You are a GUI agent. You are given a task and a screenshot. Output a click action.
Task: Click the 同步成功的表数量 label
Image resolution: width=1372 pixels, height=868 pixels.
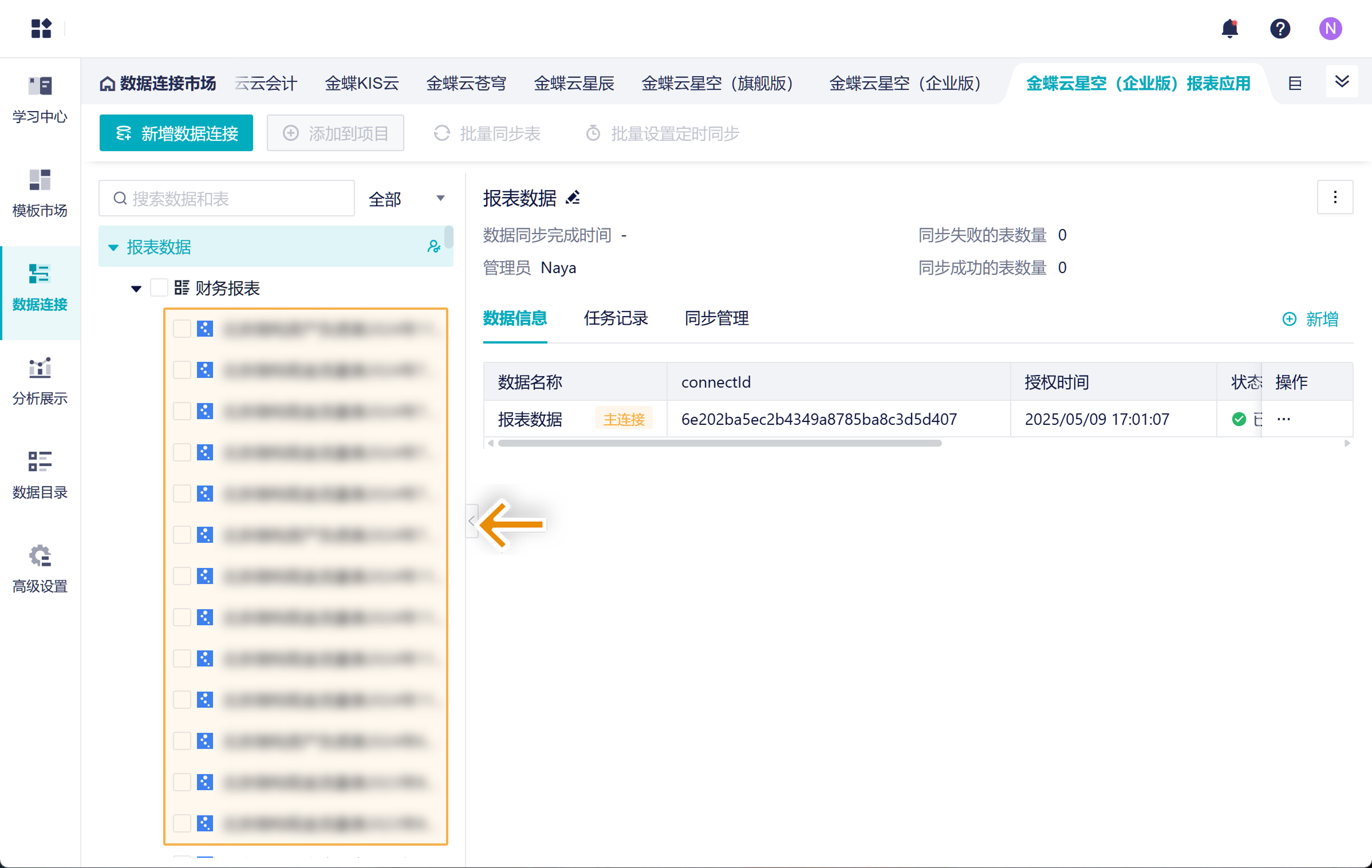click(983, 268)
